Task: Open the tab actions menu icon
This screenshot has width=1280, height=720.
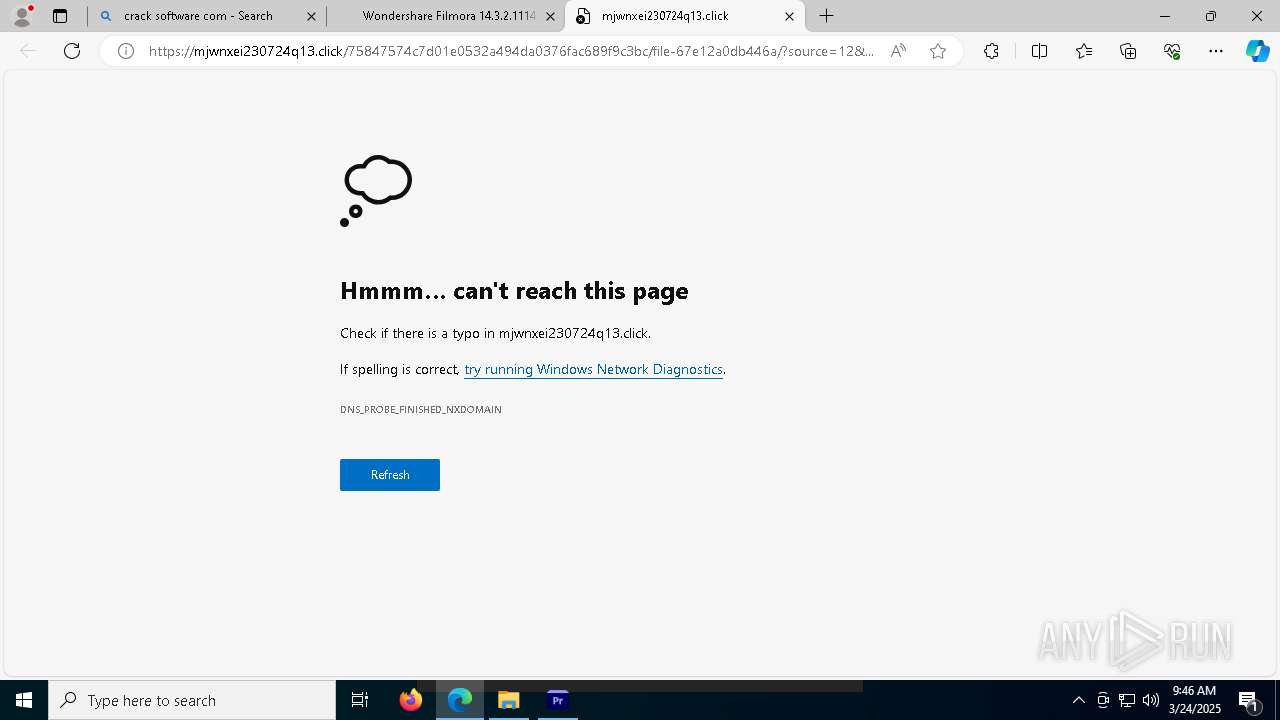Action: point(60,16)
